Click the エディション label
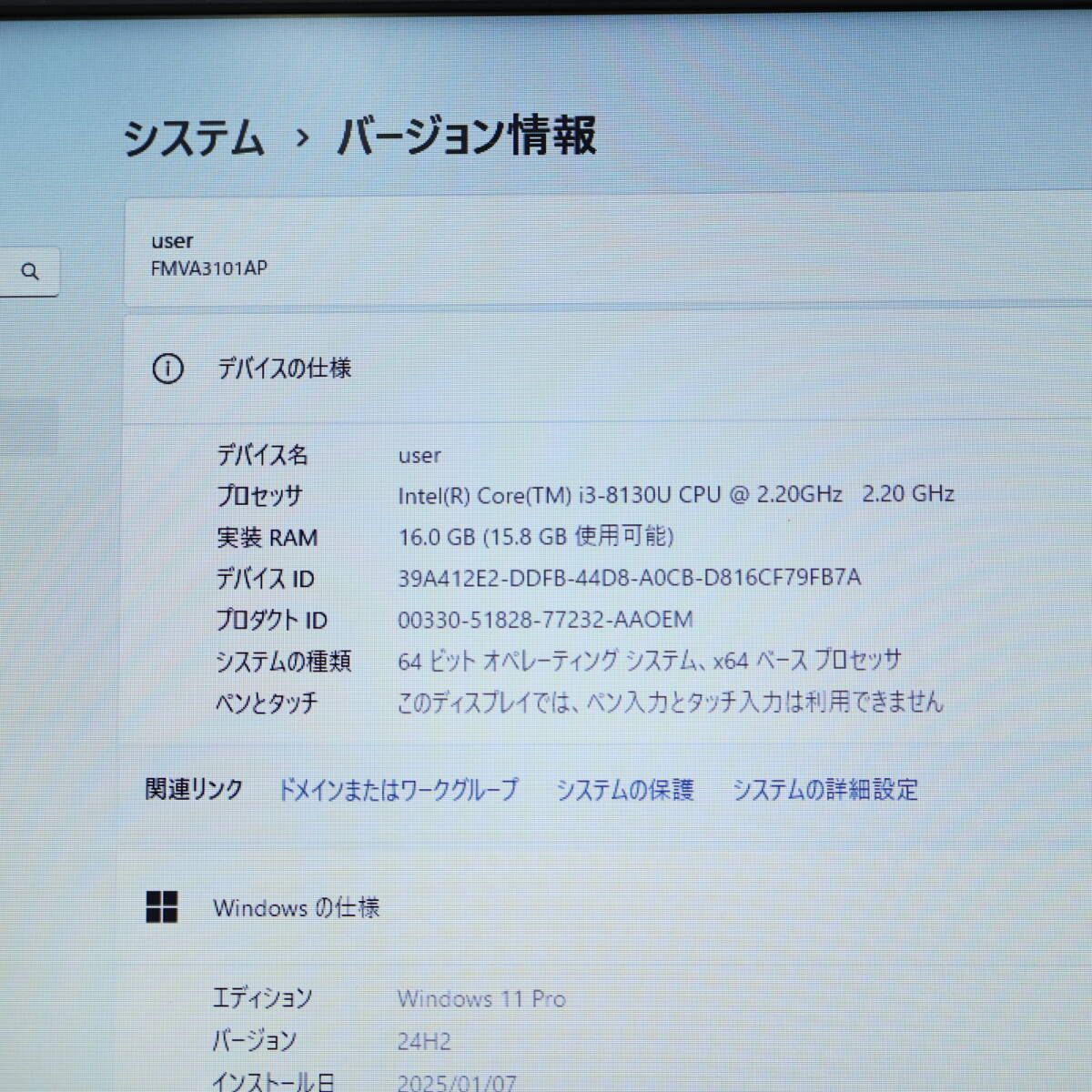 coord(262,998)
